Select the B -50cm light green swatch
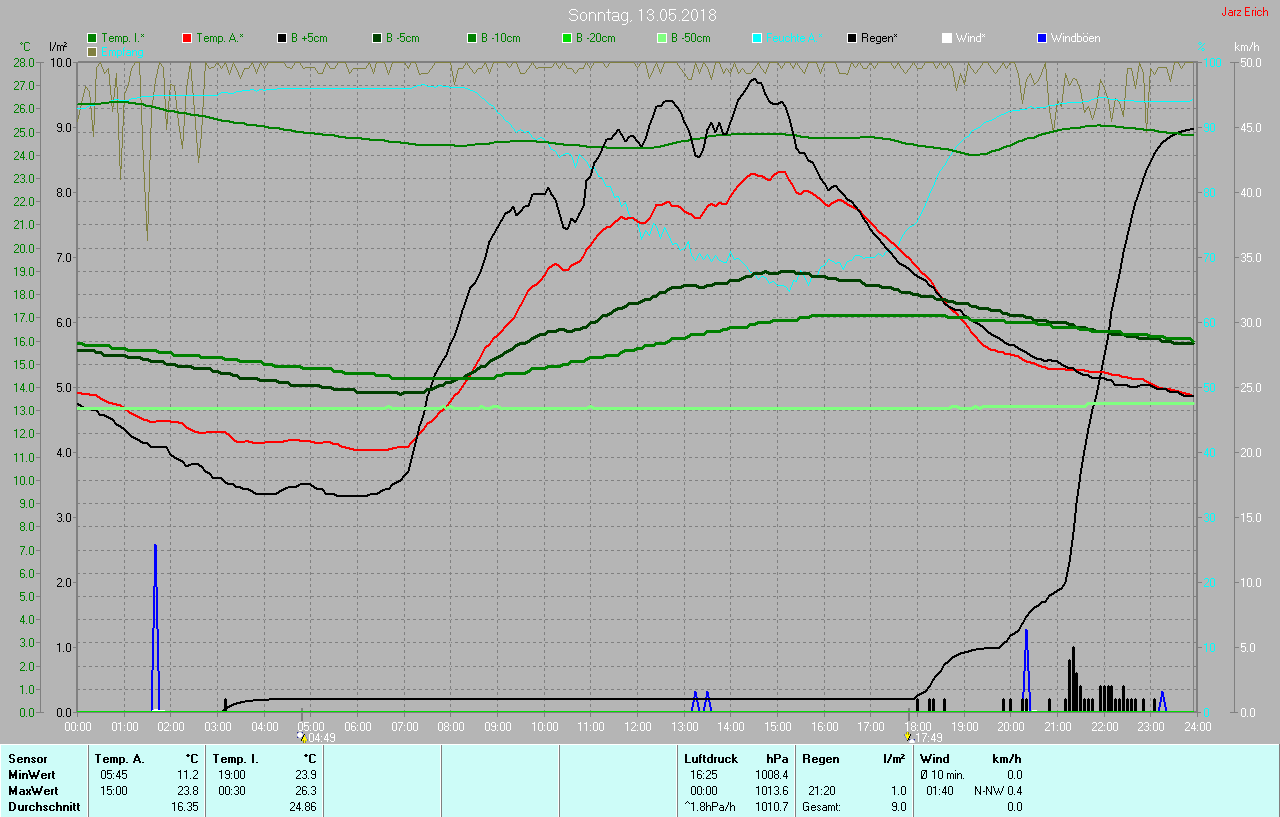Screen dimensions: 1280x817 [x=662, y=38]
